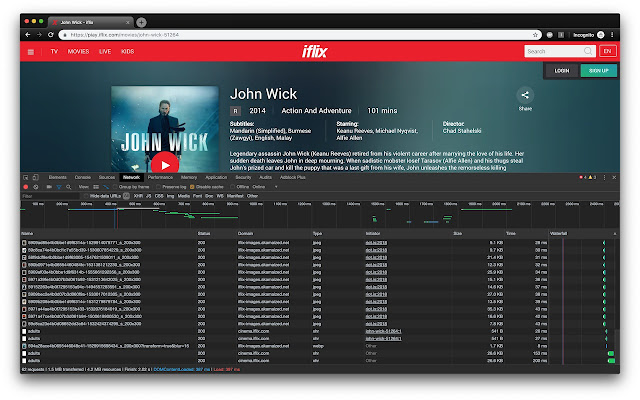
Task: Click the John Wick poster thumbnail
Action: pyautogui.click(x=165, y=129)
